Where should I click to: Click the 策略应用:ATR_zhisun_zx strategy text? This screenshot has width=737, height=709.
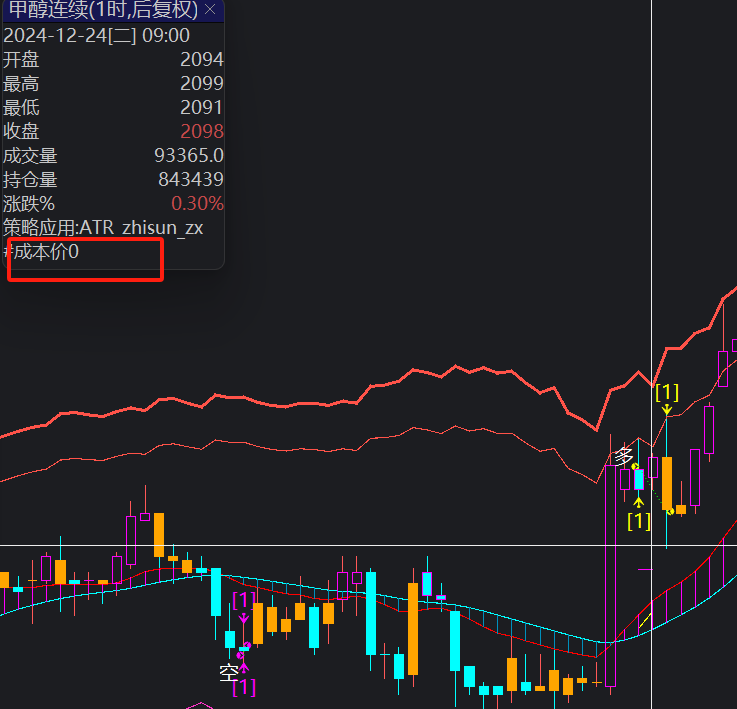[103, 228]
